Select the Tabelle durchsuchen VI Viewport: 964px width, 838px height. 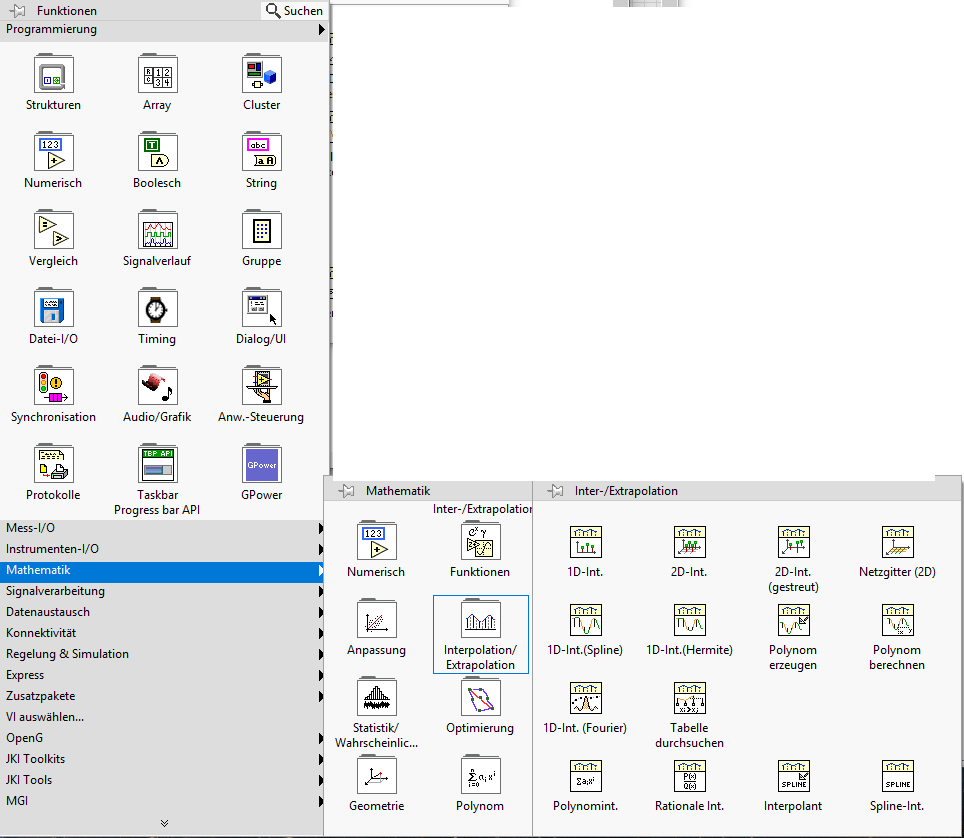pyautogui.click(x=689, y=698)
